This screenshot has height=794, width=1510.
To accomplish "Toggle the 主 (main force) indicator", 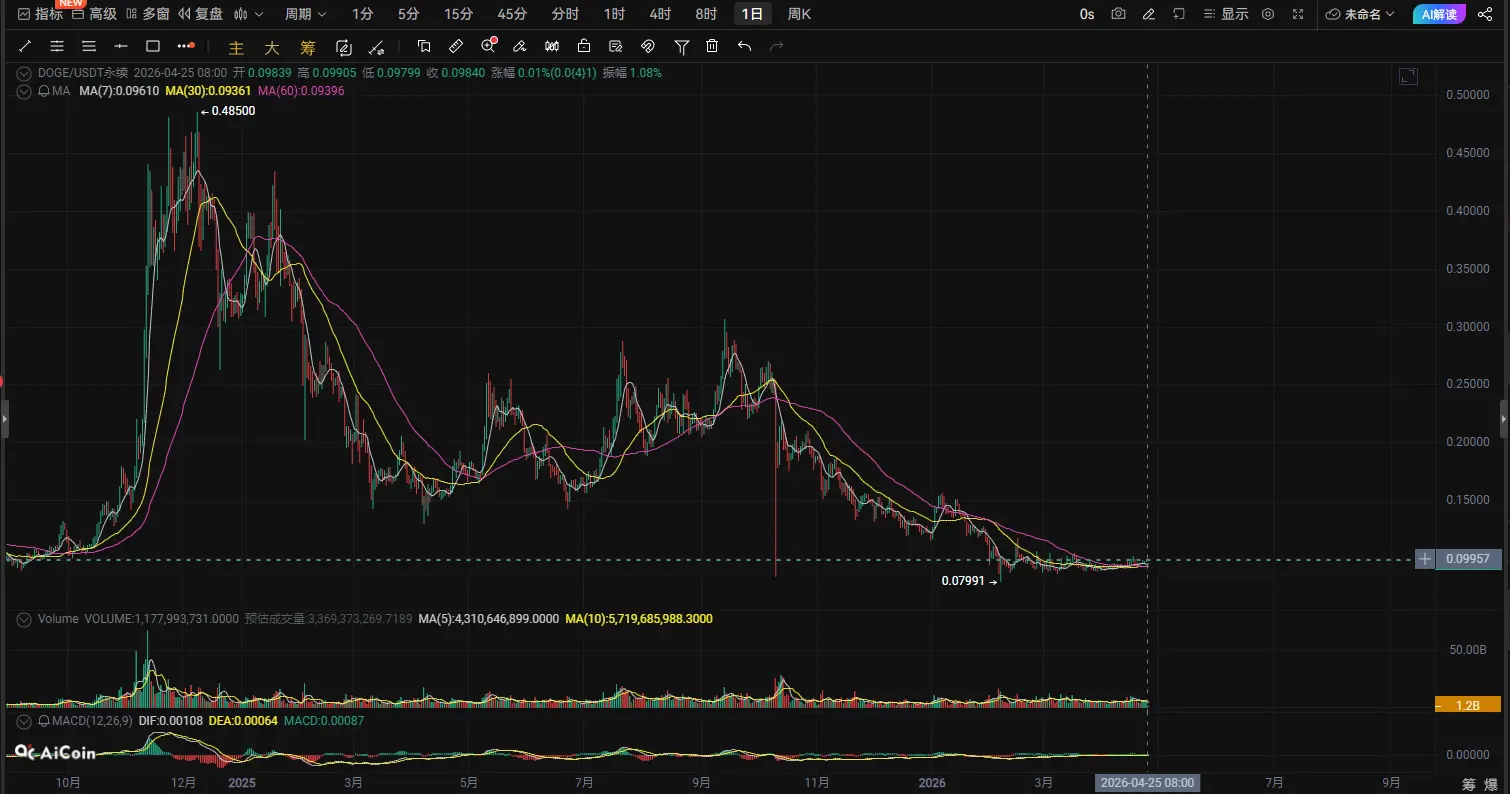I will 236,47.
